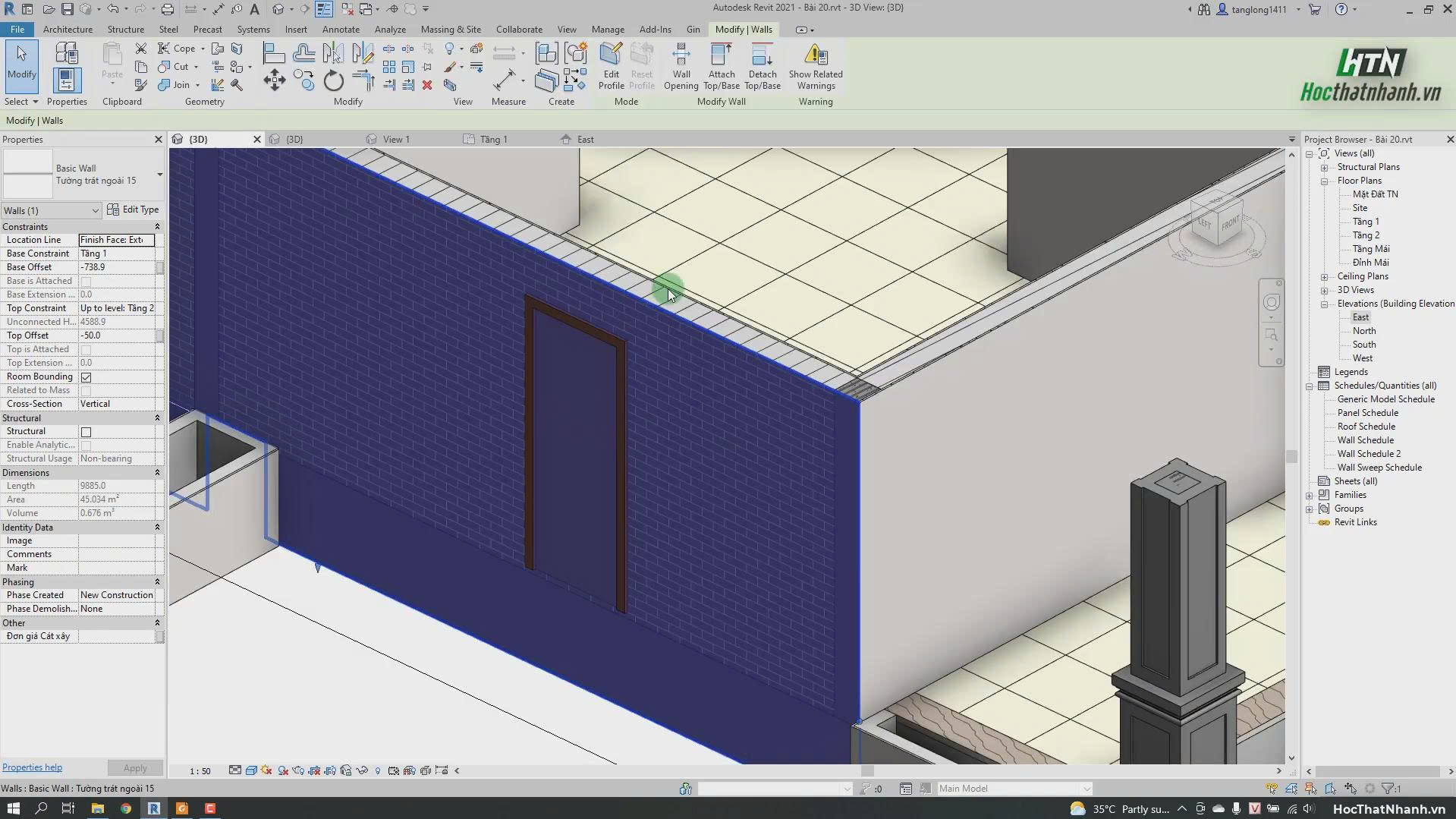Click the Edit Type button
This screenshot has height=819, width=1456.
(x=134, y=209)
